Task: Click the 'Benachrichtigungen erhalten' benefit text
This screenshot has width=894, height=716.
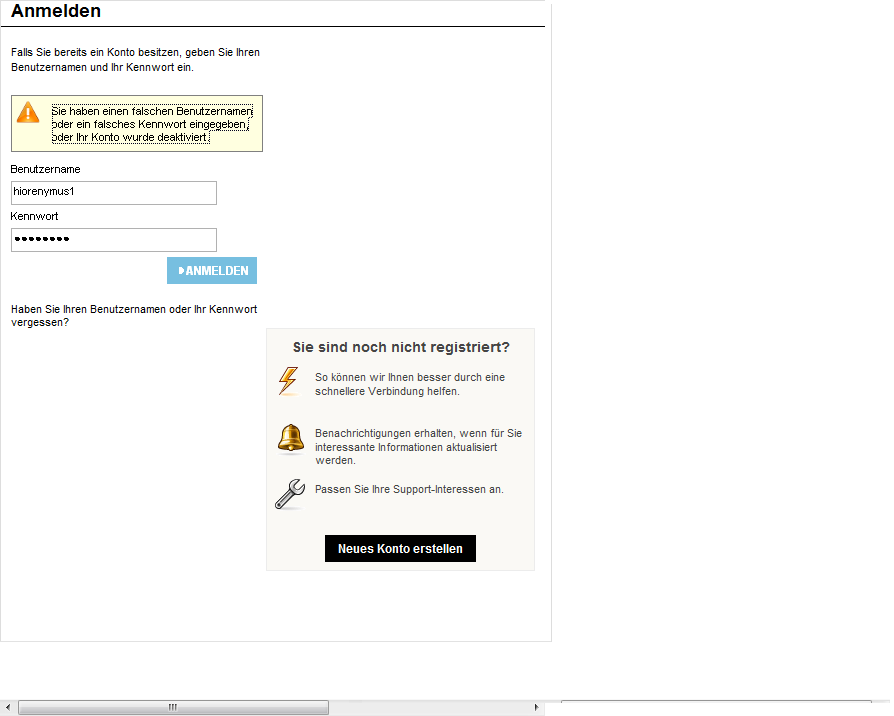Action: point(418,447)
